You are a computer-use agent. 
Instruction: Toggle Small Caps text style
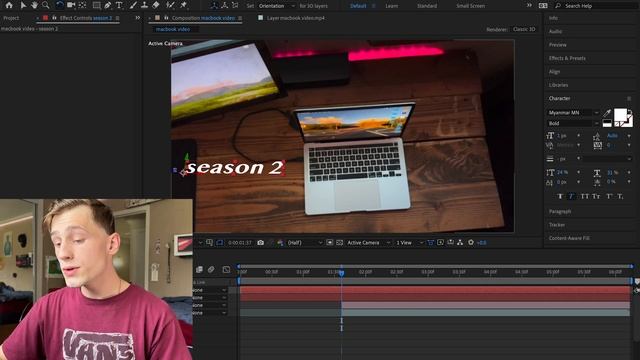pos(596,196)
